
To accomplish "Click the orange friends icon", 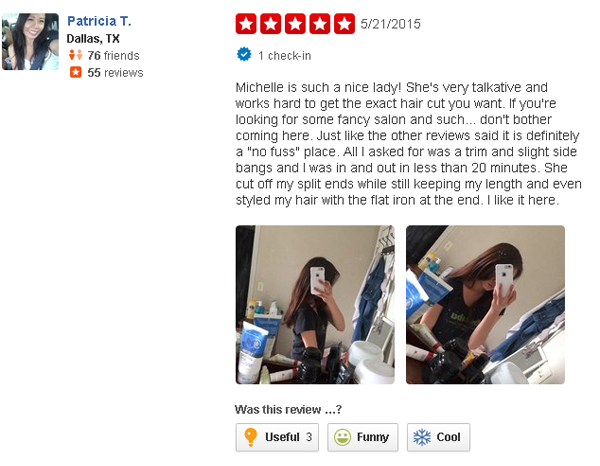I will click(x=75, y=55).
